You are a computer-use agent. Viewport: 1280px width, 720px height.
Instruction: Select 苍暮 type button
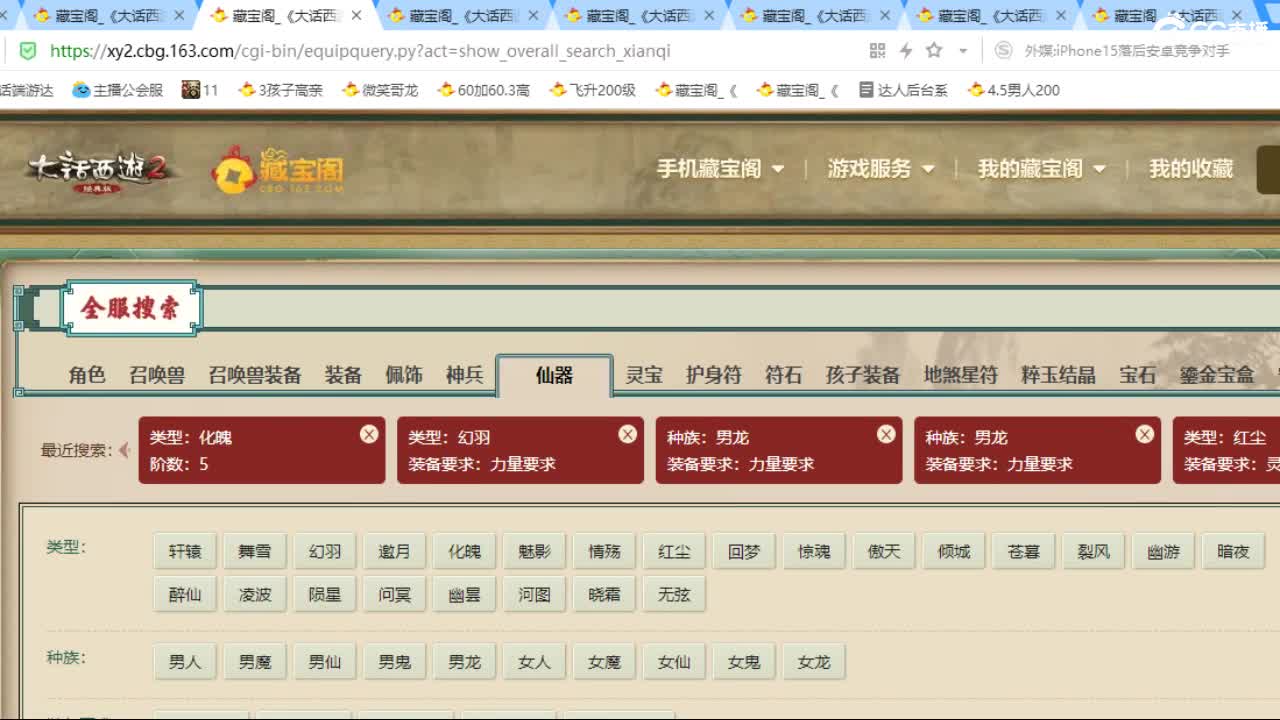pos(1024,551)
